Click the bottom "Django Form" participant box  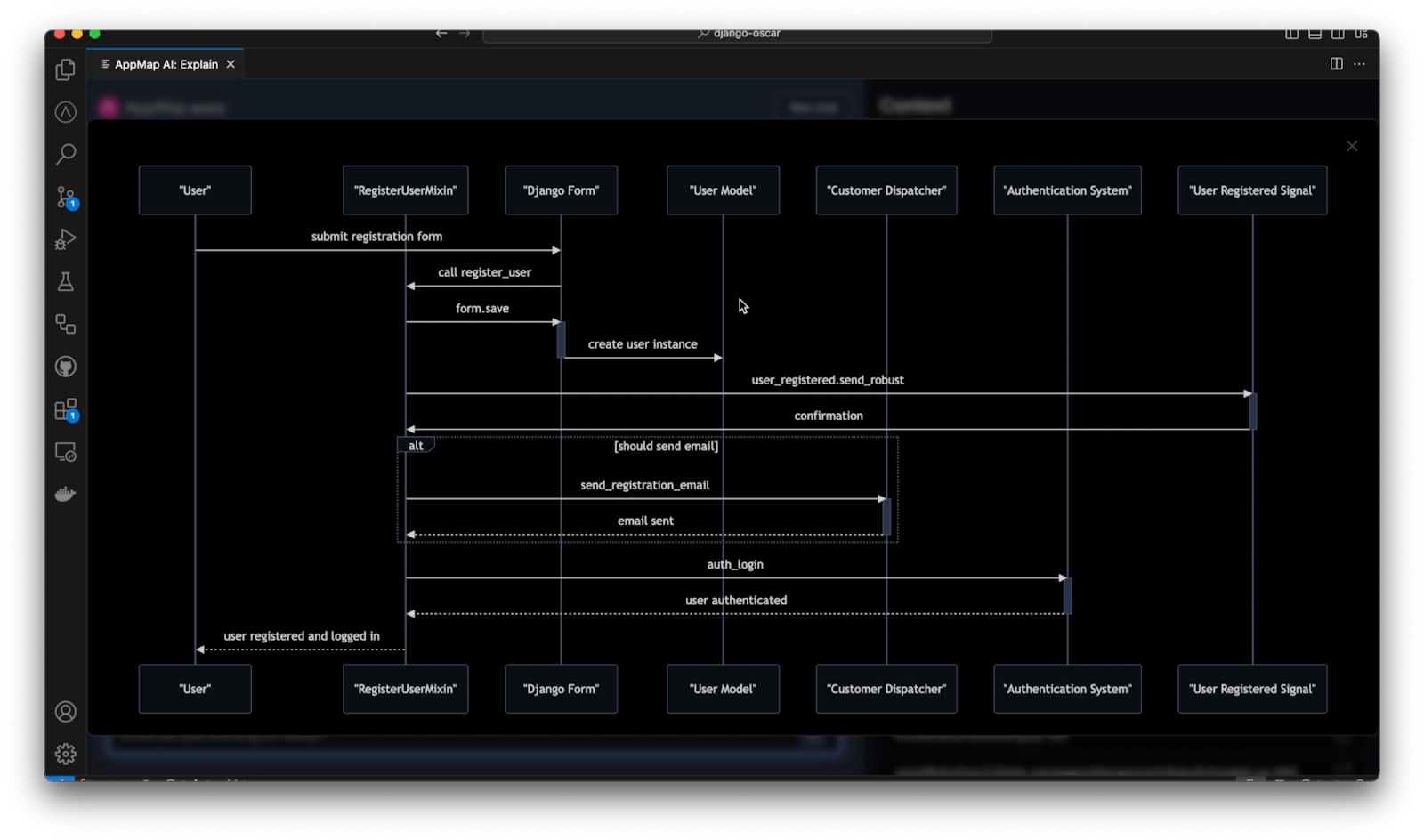point(561,689)
